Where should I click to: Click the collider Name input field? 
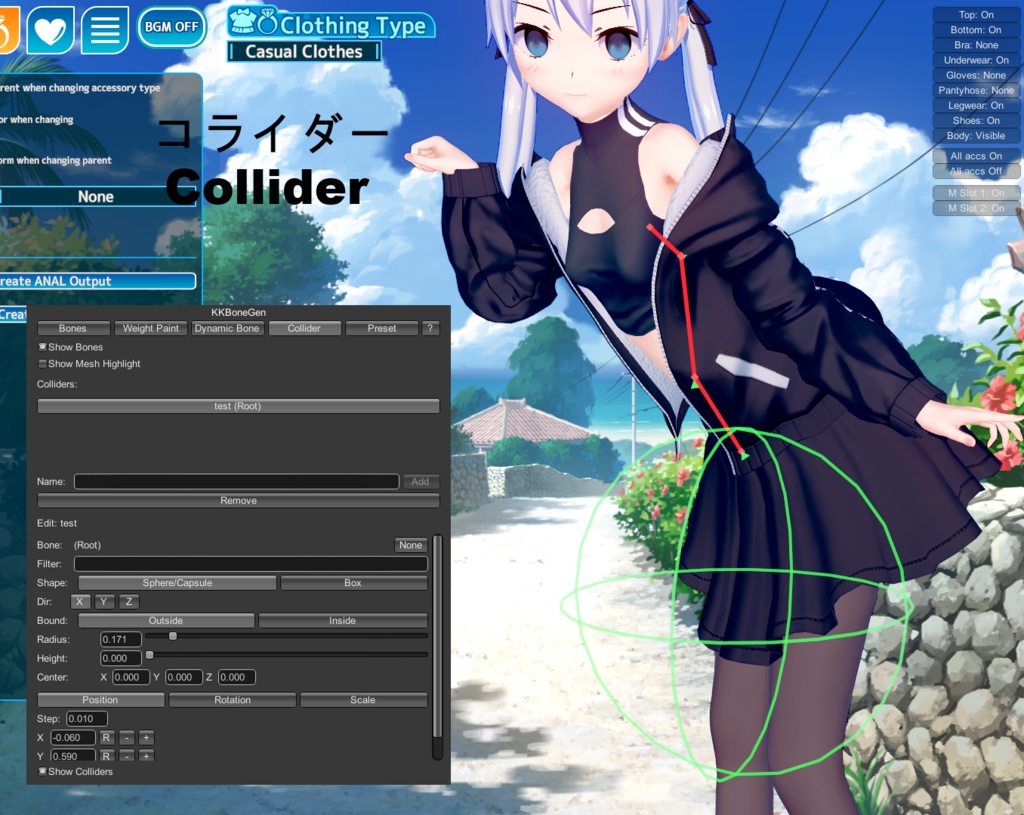pos(236,481)
